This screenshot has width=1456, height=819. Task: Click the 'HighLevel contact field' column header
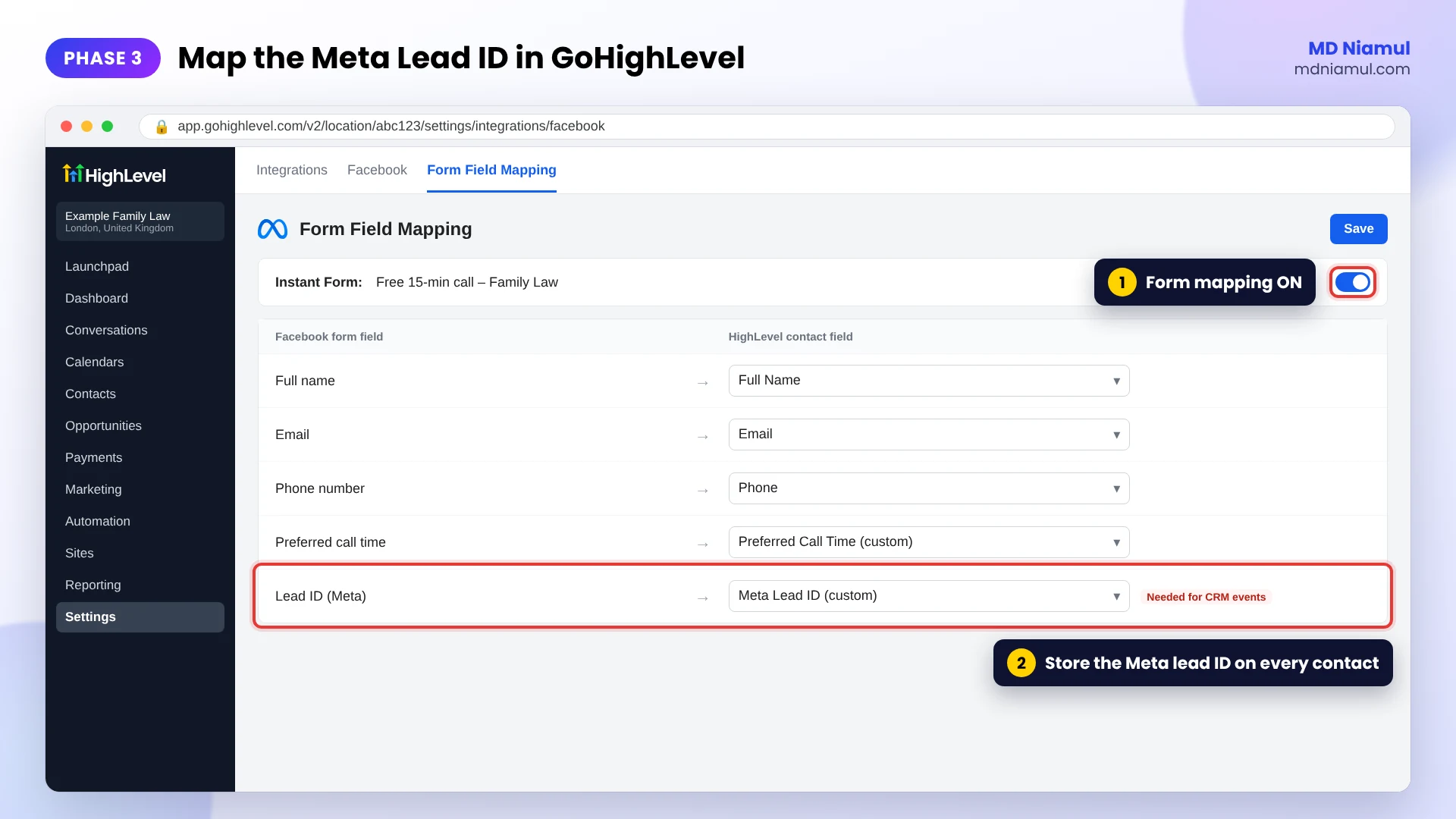(x=791, y=337)
